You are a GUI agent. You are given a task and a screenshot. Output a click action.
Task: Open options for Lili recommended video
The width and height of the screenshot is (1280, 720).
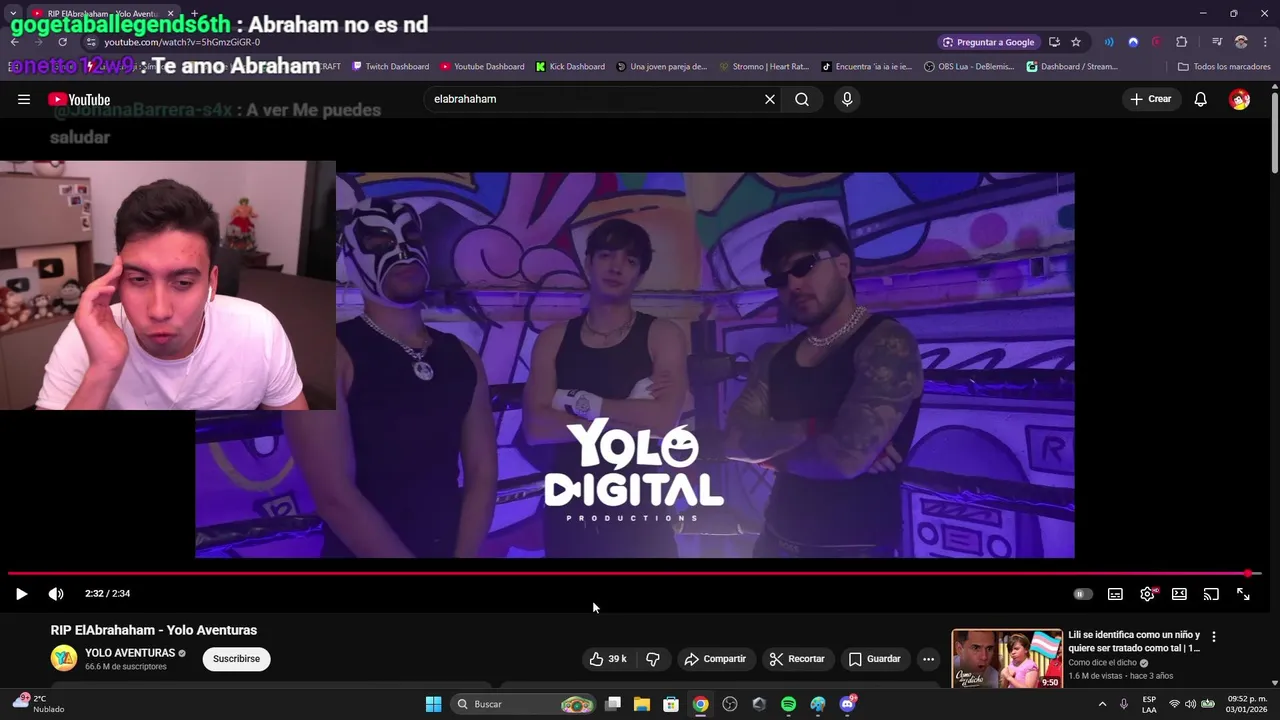click(1214, 637)
